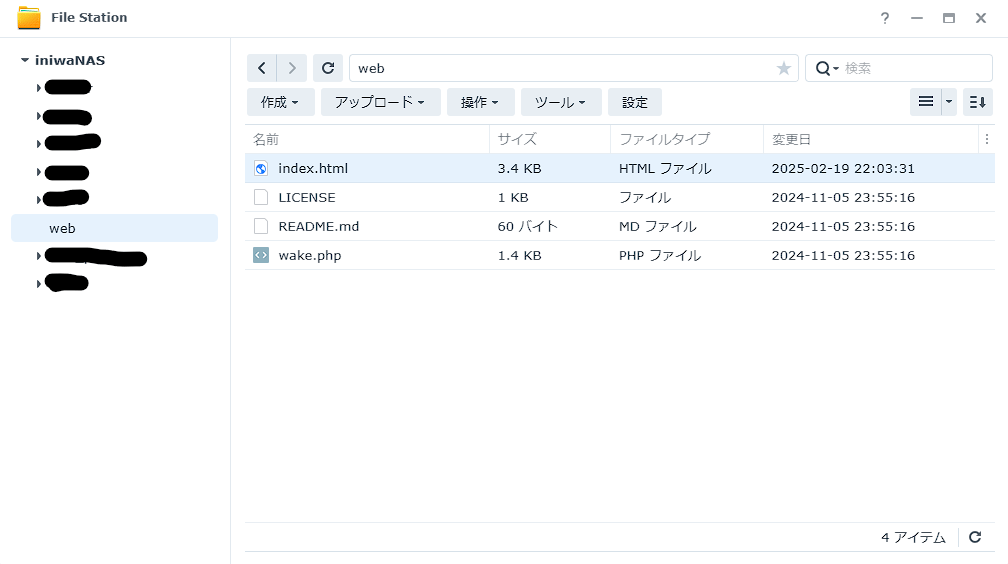Minimize the File Station window

coord(917,18)
